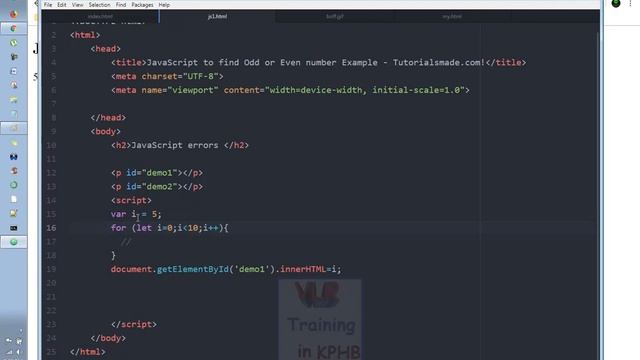Click the closing head tag
The width and height of the screenshot is (640, 360).
[x=108, y=118]
